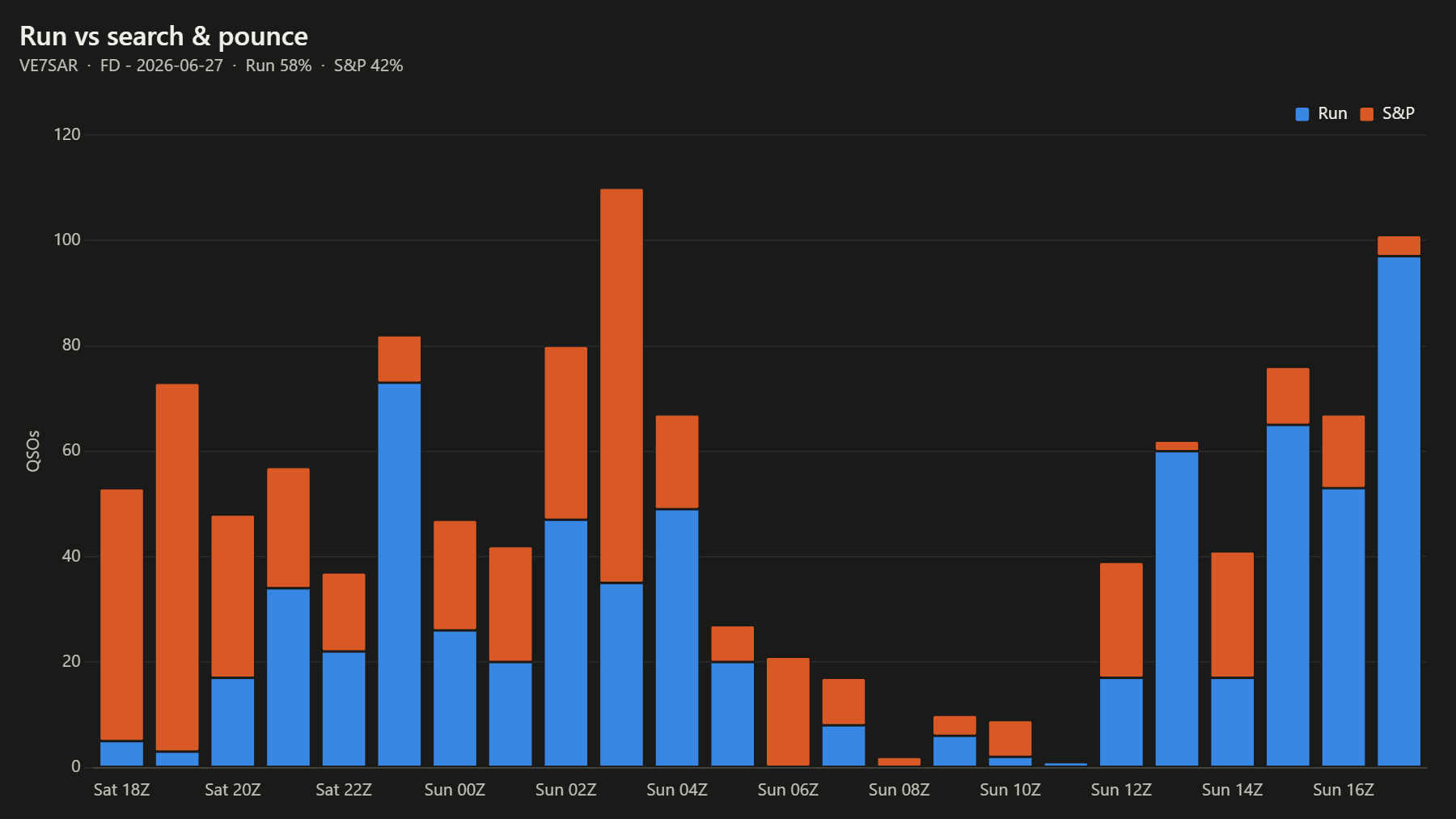Click the 40 y-axis tick label
The image size is (1456, 819).
71,556
